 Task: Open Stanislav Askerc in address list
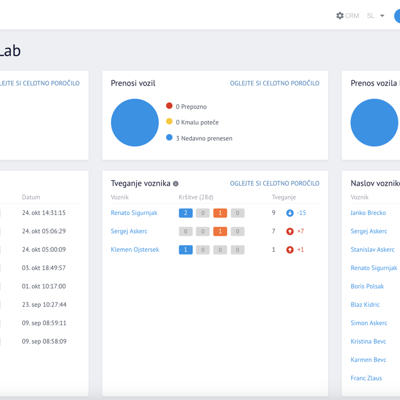point(372,249)
